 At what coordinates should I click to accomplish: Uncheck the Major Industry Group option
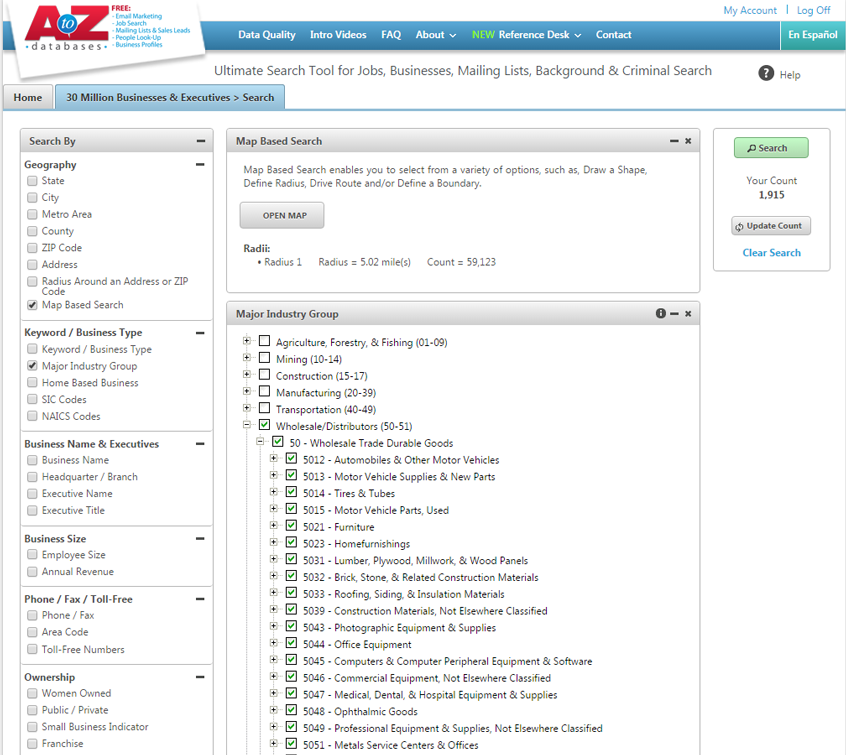pos(32,366)
